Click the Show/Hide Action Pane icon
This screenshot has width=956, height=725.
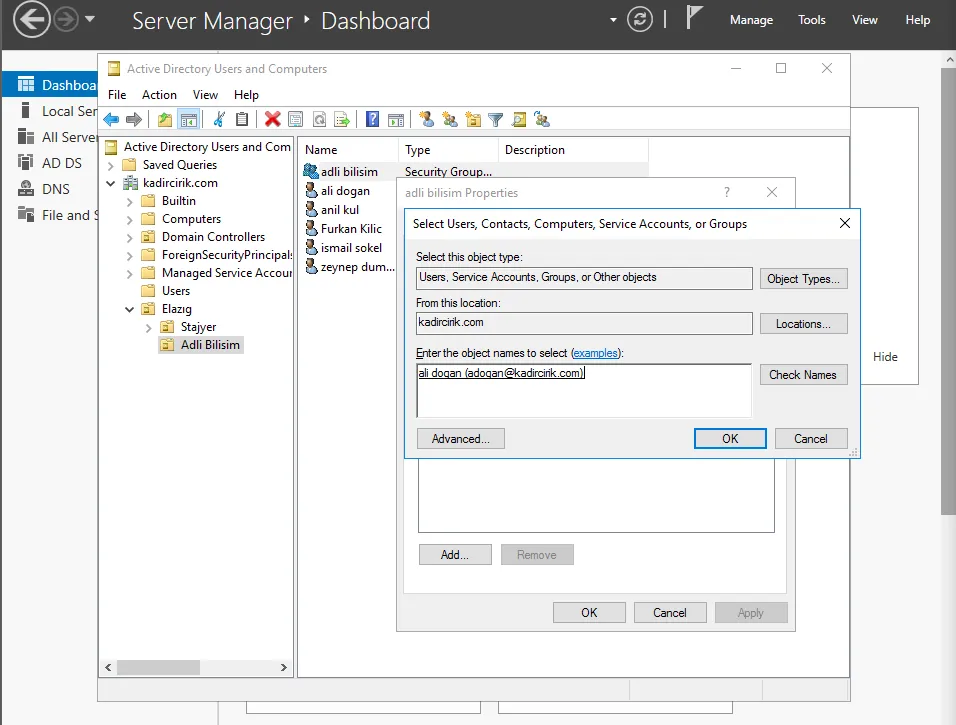coord(396,120)
